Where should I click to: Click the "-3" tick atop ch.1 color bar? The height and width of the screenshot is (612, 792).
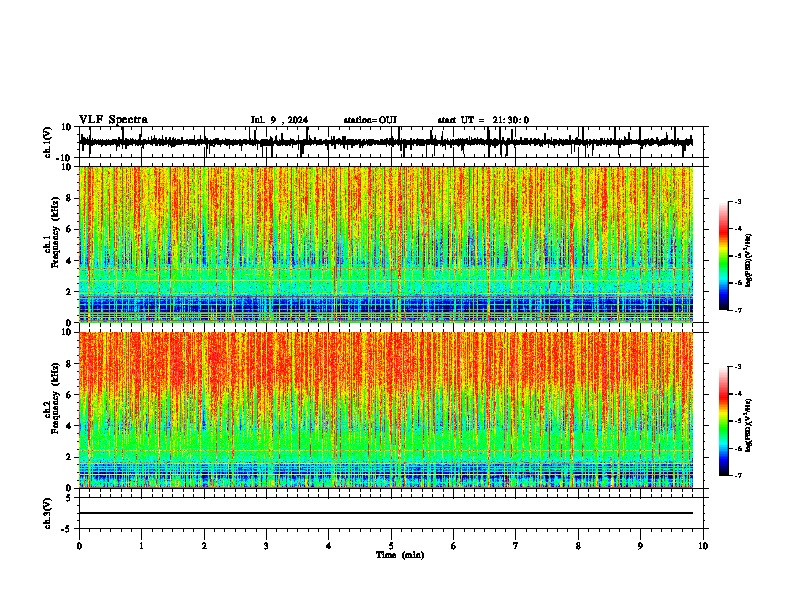pyautogui.click(x=737, y=201)
